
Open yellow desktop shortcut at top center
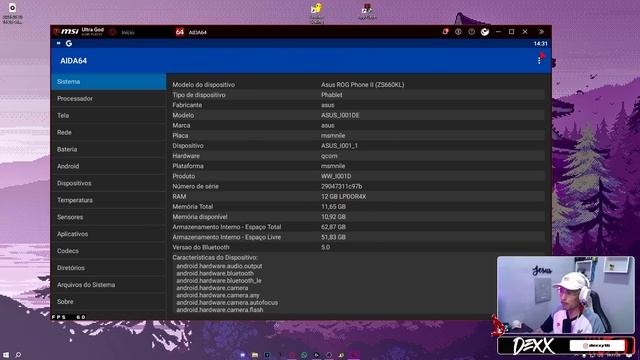[x=317, y=13]
